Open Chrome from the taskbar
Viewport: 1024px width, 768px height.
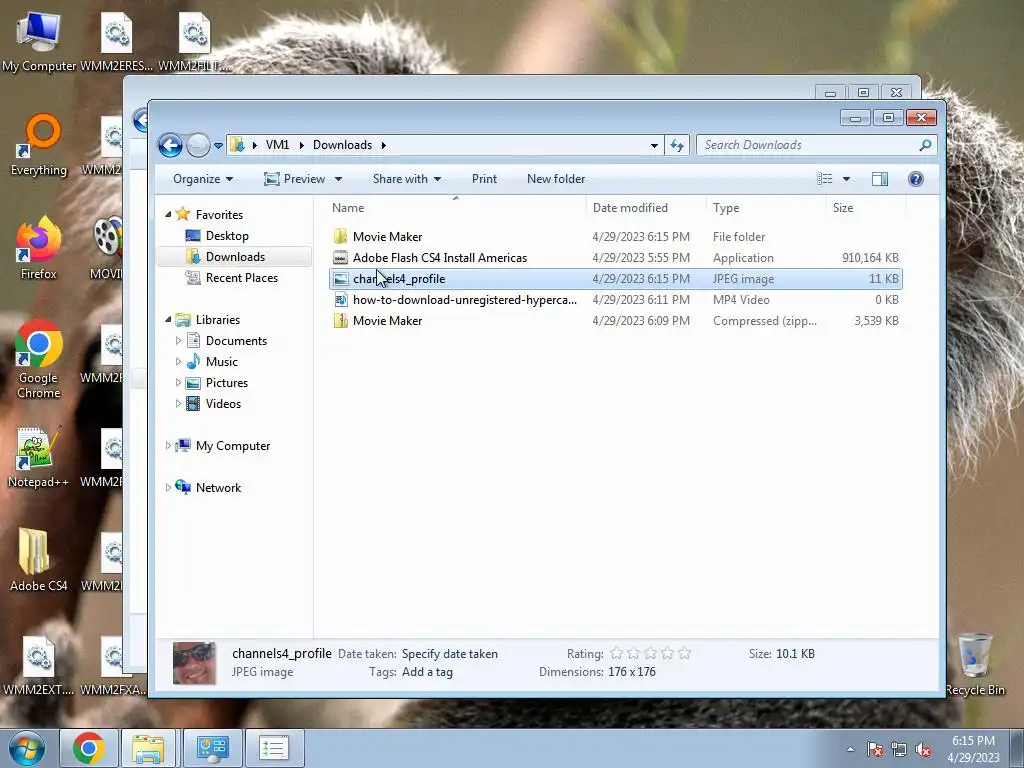[x=89, y=748]
